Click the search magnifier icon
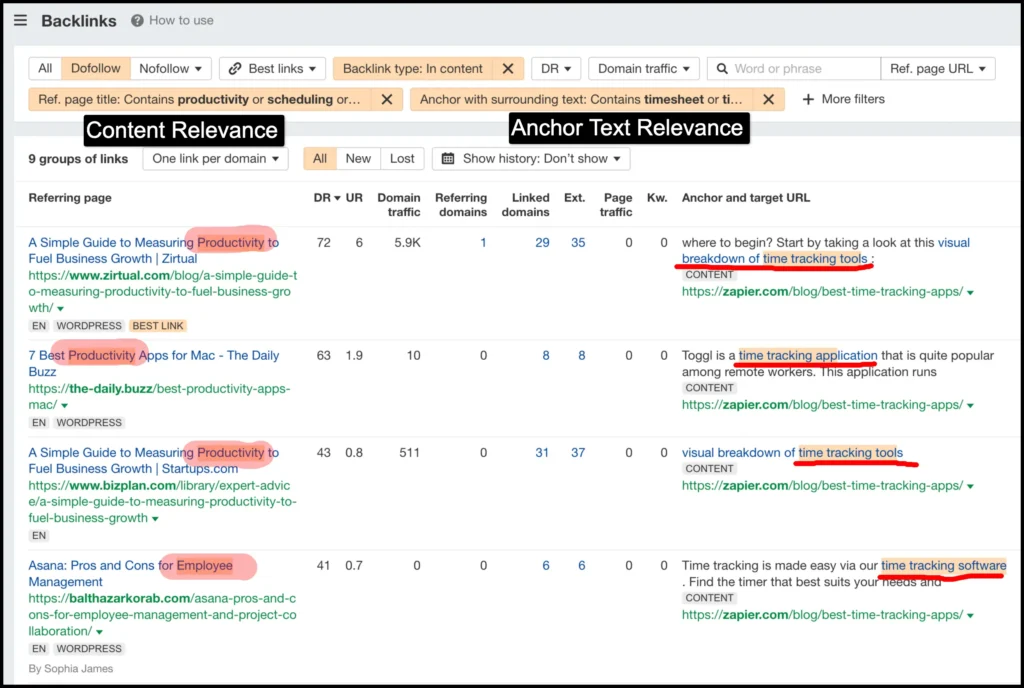This screenshot has width=1024, height=688. [x=722, y=69]
